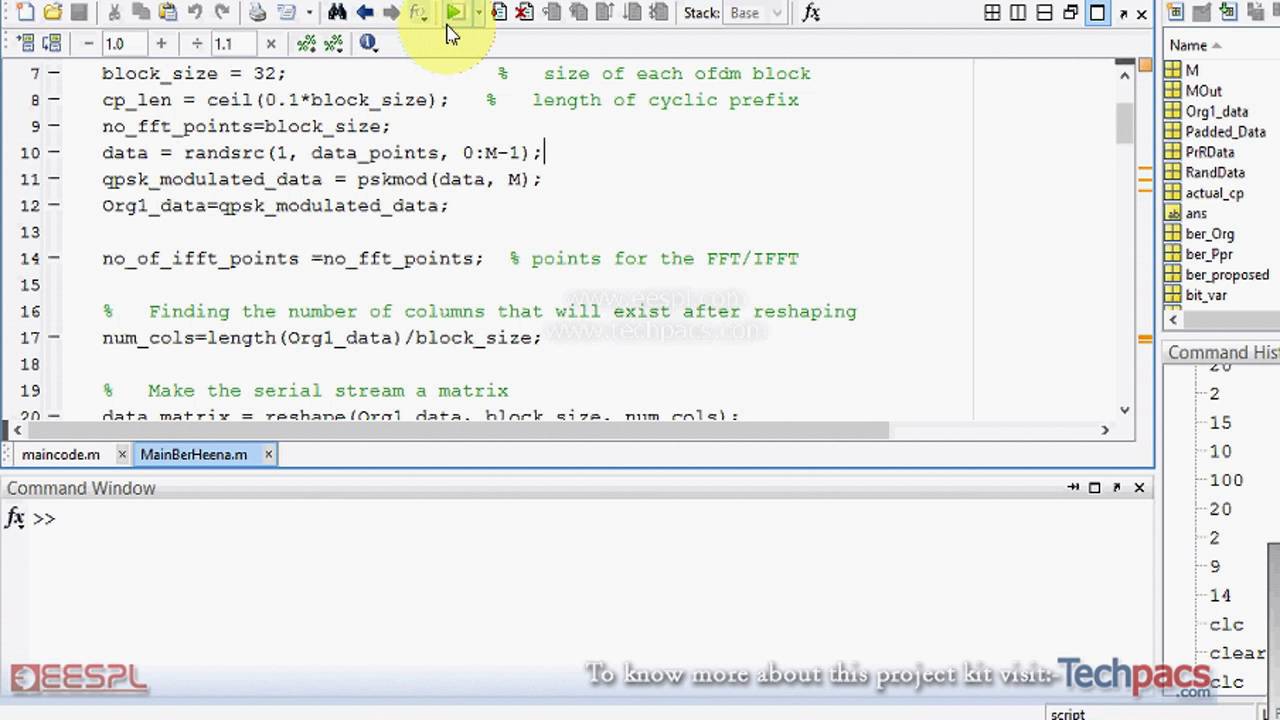The height and width of the screenshot is (720, 1280).
Task: Clear all breakpoints with red X icon
Action: pyautogui.click(x=524, y=13)
